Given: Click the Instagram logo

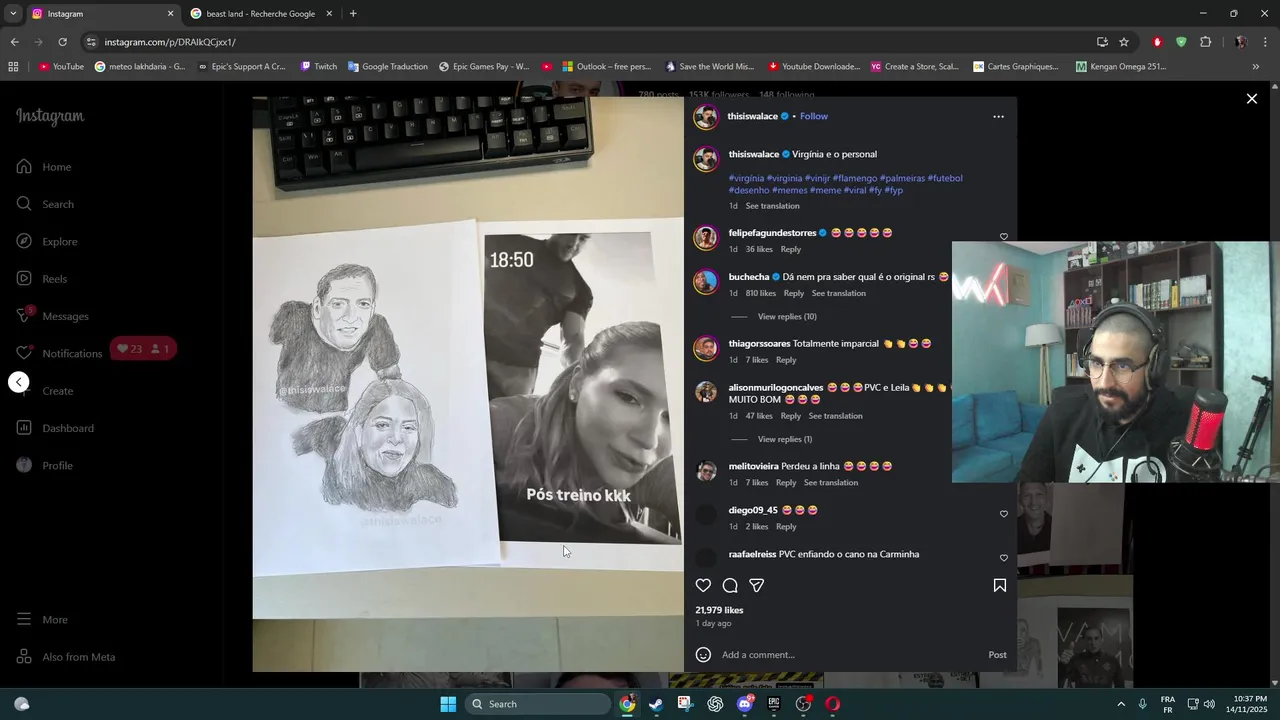Looking at the screenshot, I should click(x=50, y=117).
